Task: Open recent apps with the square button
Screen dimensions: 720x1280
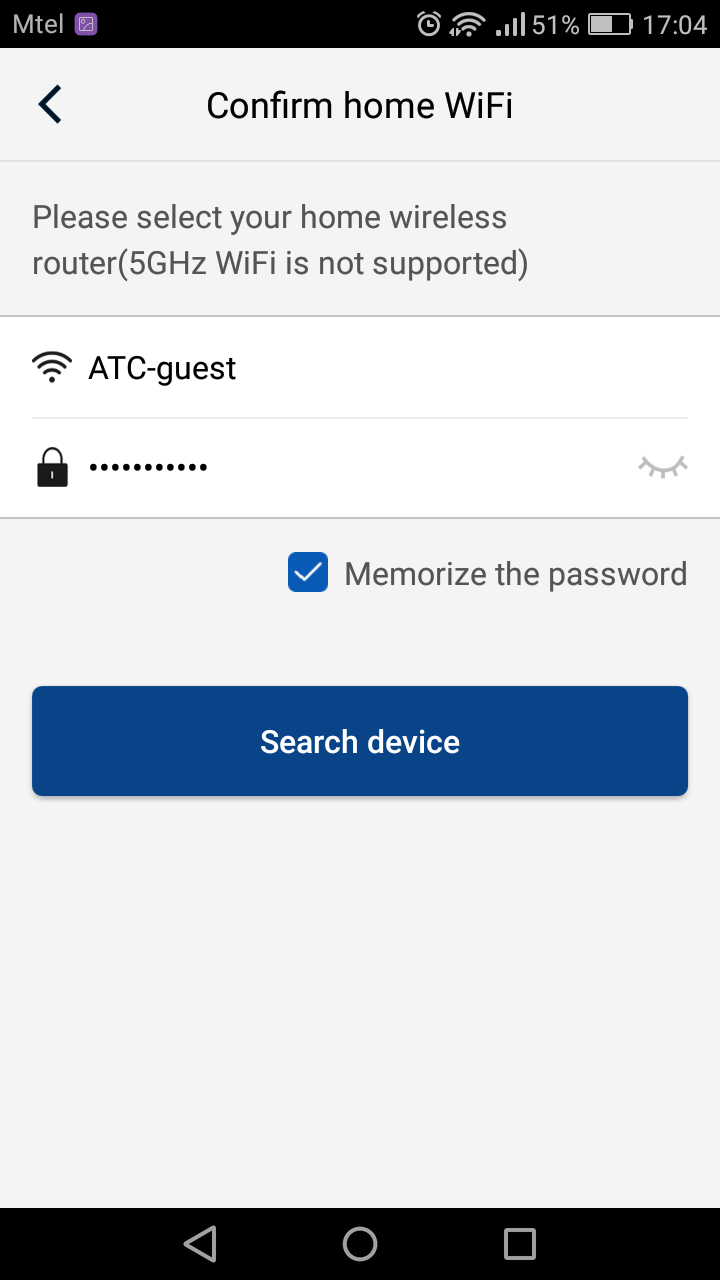Action: point(520,1244)
